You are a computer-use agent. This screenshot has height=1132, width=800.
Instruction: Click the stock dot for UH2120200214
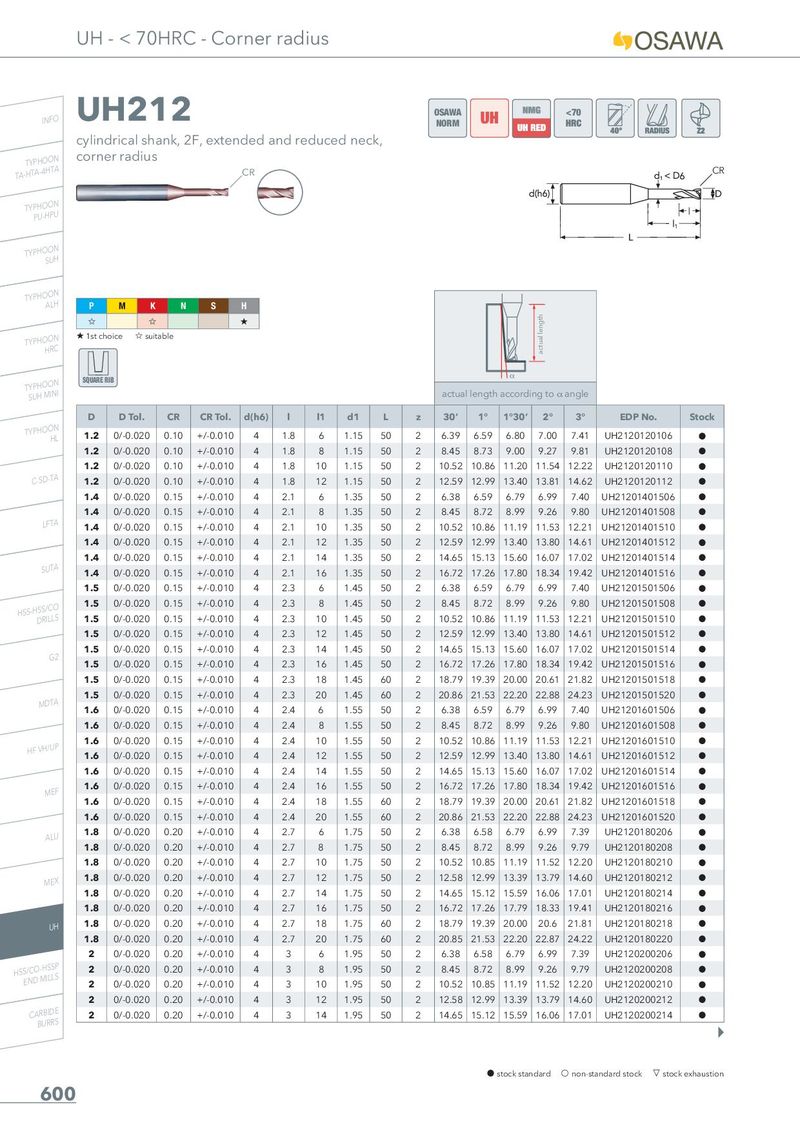click(702, 1015)
